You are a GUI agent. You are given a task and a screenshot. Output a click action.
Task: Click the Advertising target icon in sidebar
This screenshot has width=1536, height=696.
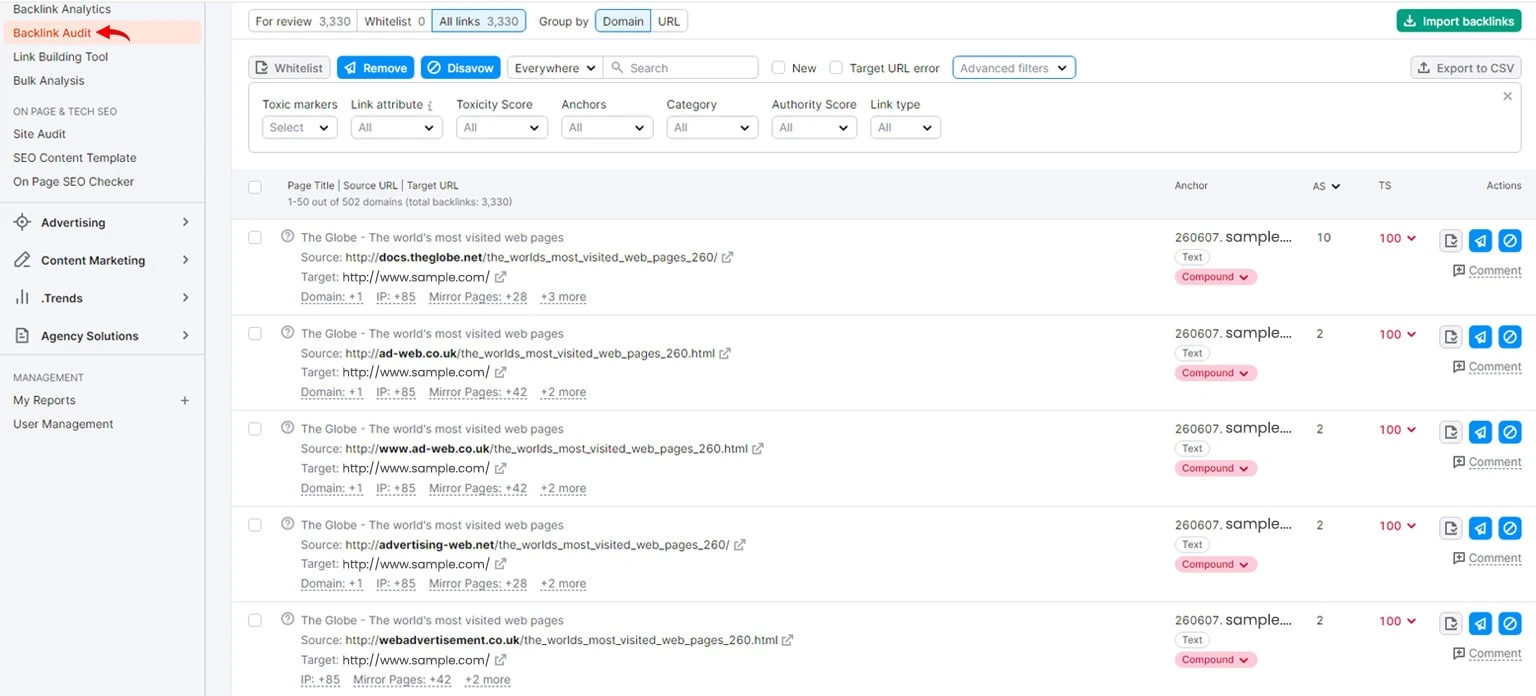pos(22,222)
